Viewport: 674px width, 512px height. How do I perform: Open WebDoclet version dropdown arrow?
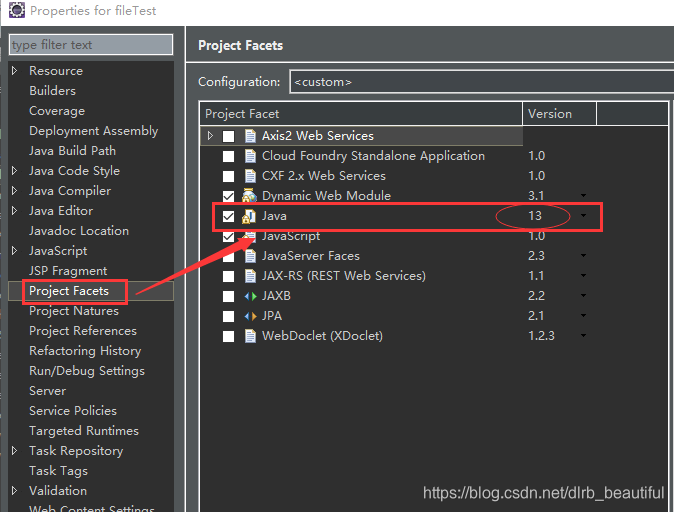[583, 335]
